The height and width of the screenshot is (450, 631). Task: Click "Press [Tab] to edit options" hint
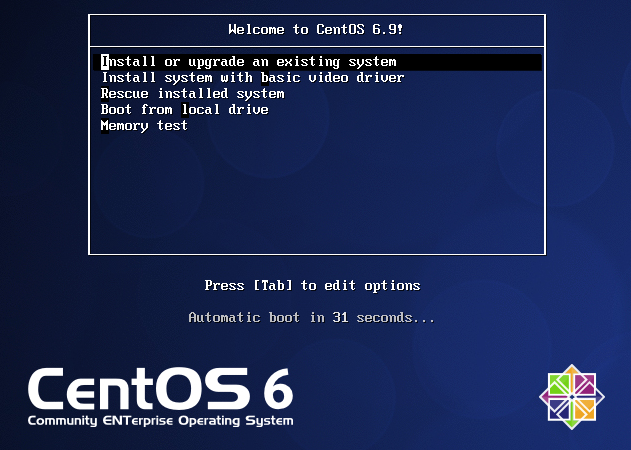(x=312, y=285)
